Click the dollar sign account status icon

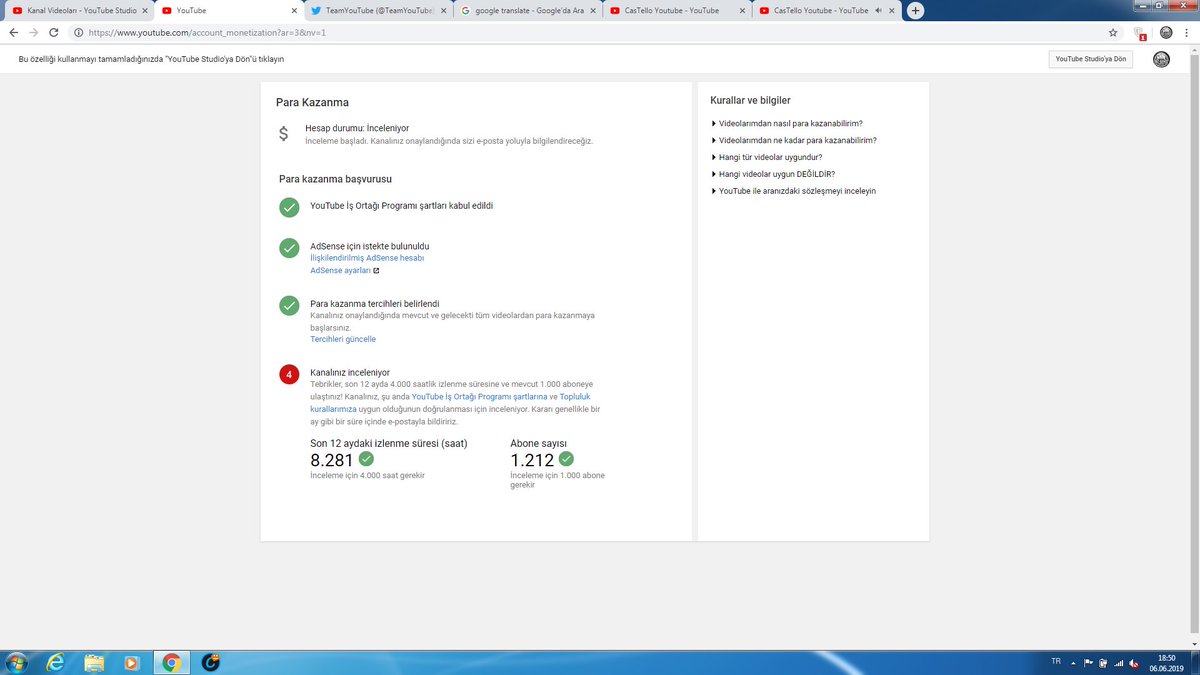pos(284,133)
